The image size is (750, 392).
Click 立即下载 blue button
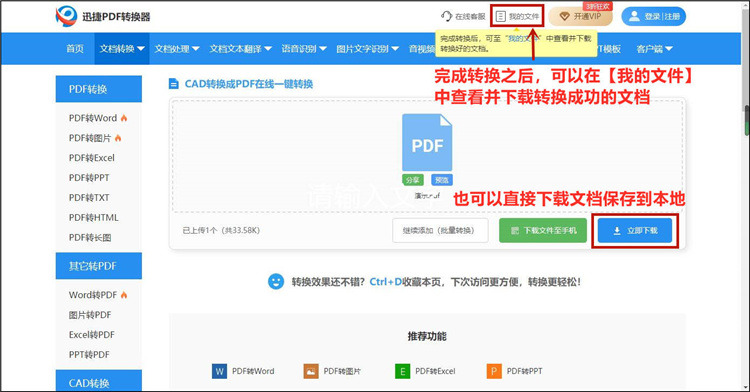point(635,230)
